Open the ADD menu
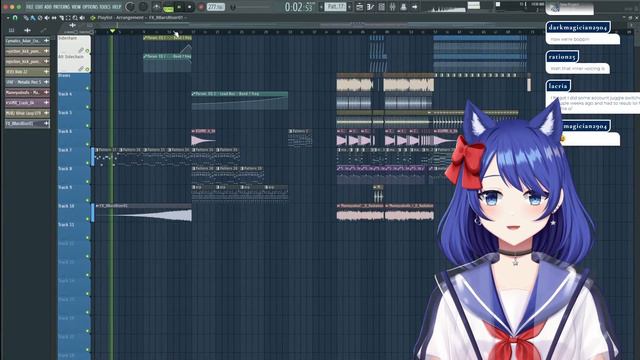 (x=48, y=7)
